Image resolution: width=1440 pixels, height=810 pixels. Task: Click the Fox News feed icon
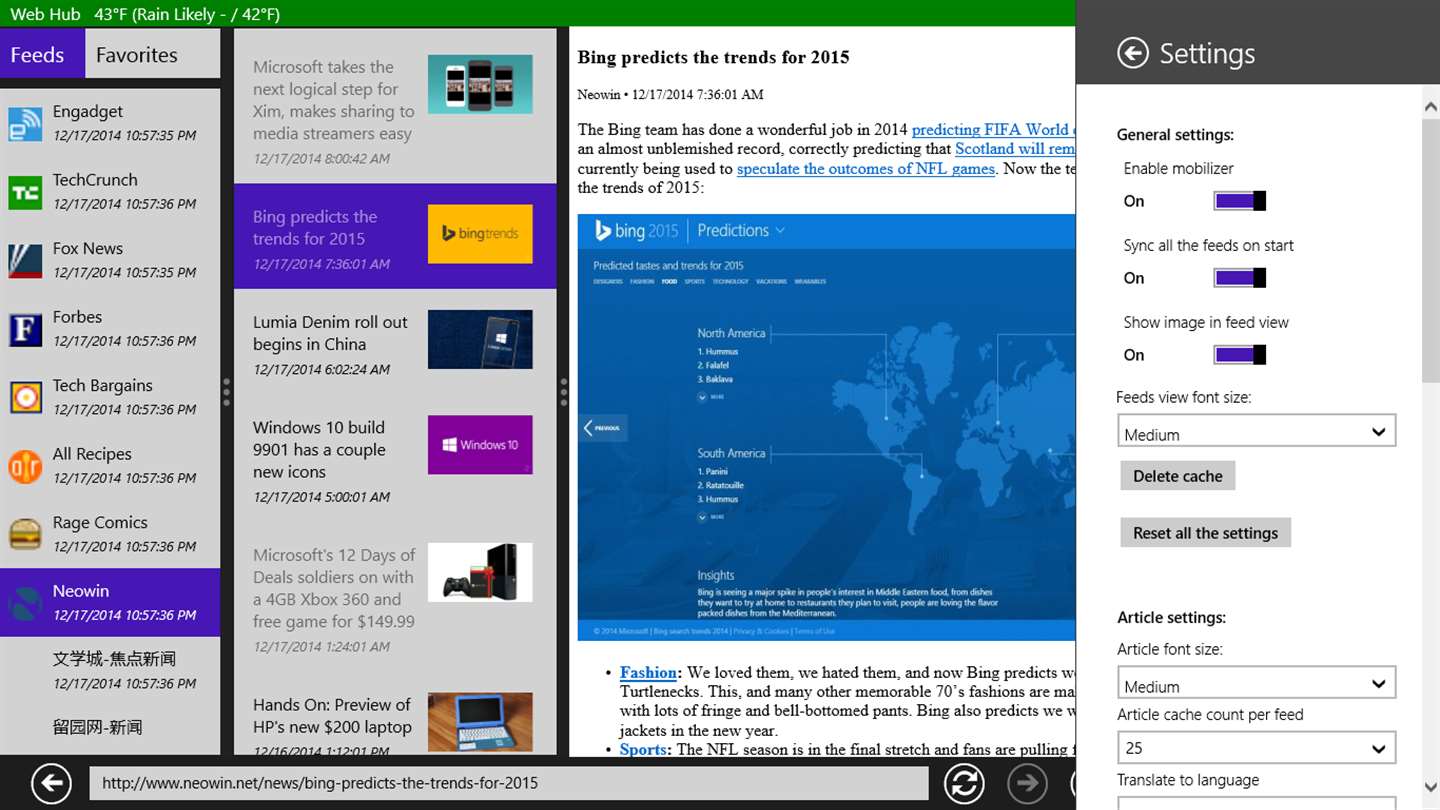point(25,260)
